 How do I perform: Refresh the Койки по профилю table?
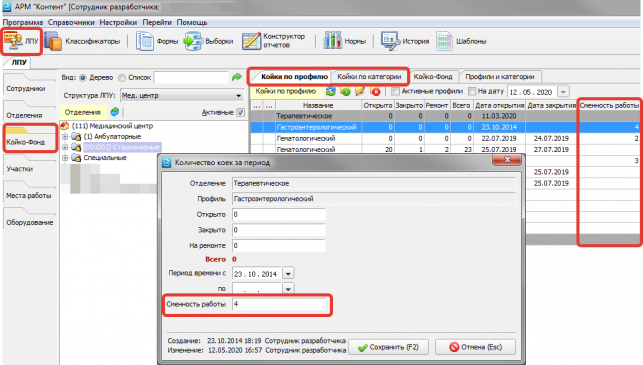click(x=331, y=91)
